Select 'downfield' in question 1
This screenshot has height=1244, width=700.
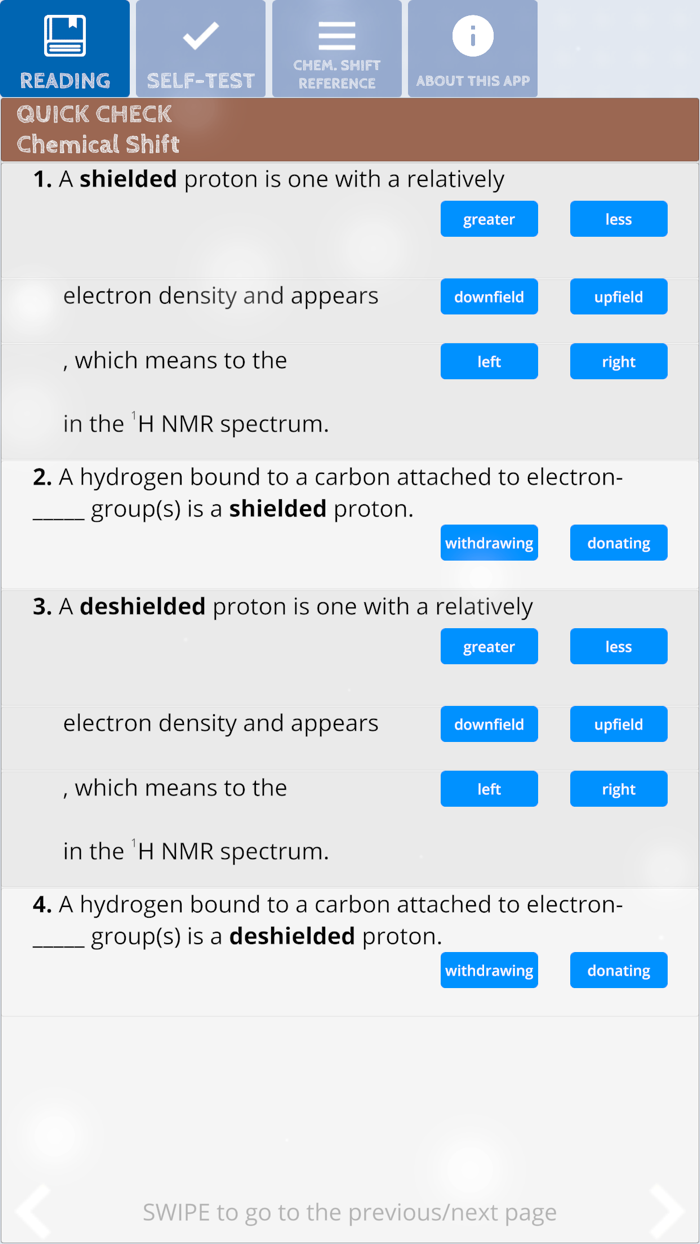tap(489, 297)
